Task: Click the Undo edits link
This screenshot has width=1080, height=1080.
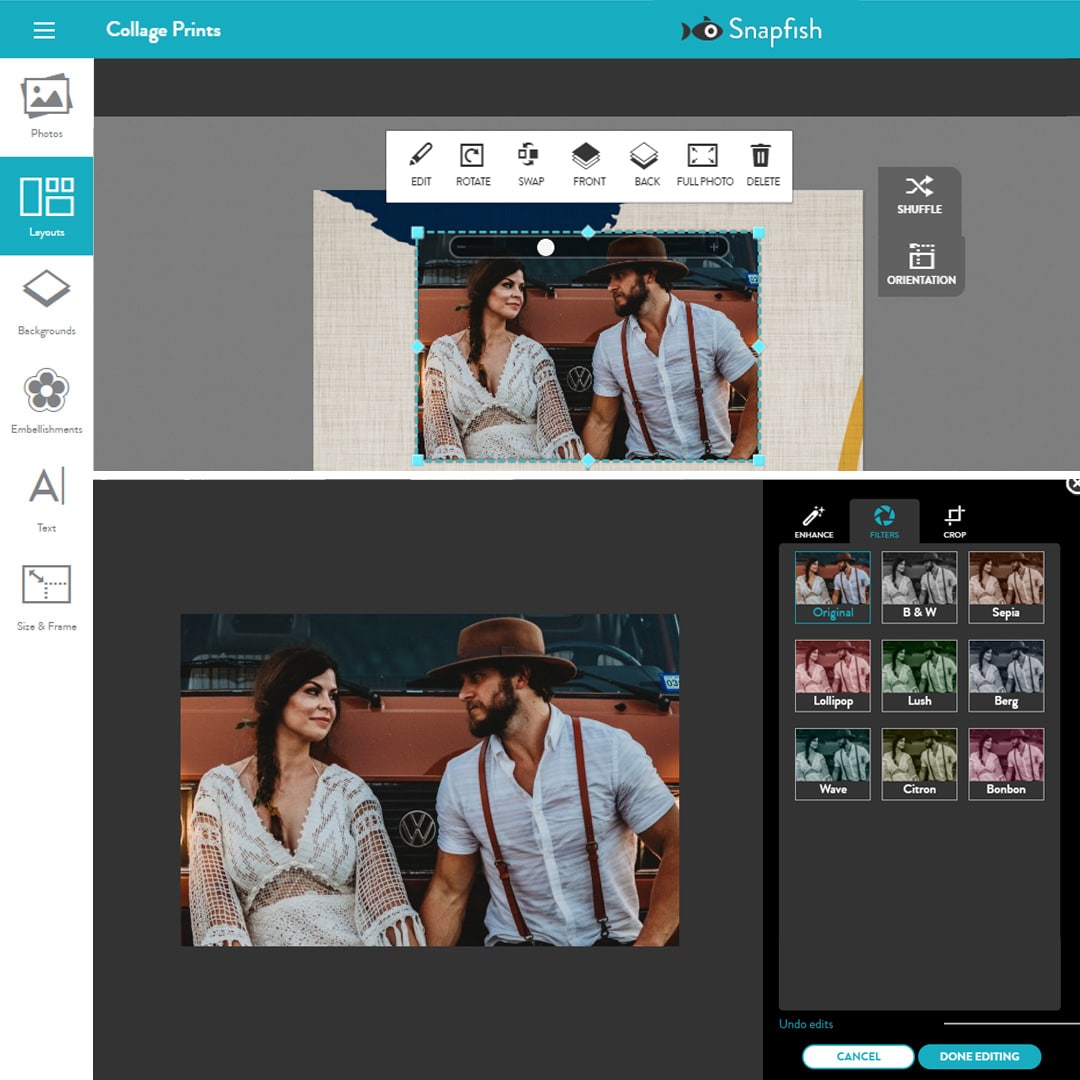Action: [805, 1024]
